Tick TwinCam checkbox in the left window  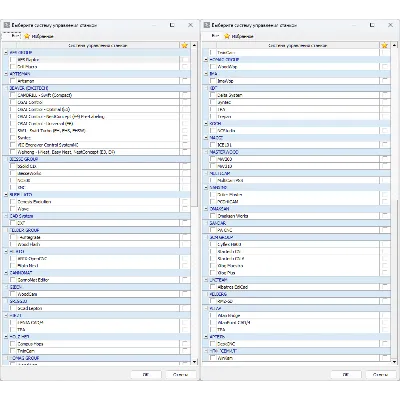(x=13, y=351)
